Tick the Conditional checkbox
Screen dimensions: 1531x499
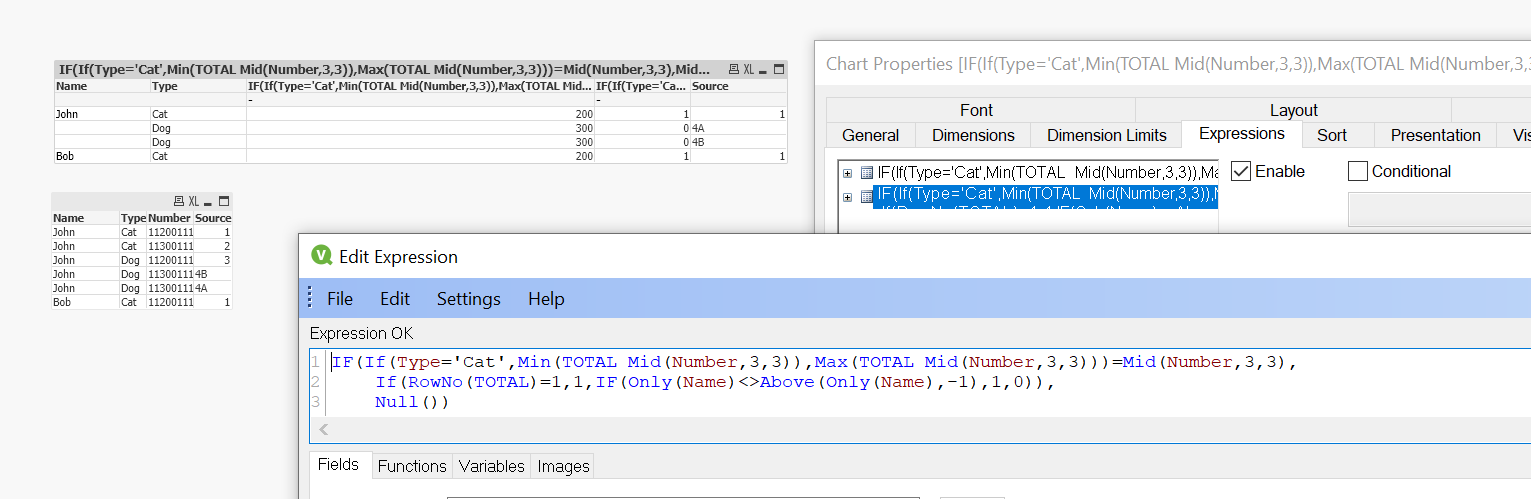tap(1357, 172)
